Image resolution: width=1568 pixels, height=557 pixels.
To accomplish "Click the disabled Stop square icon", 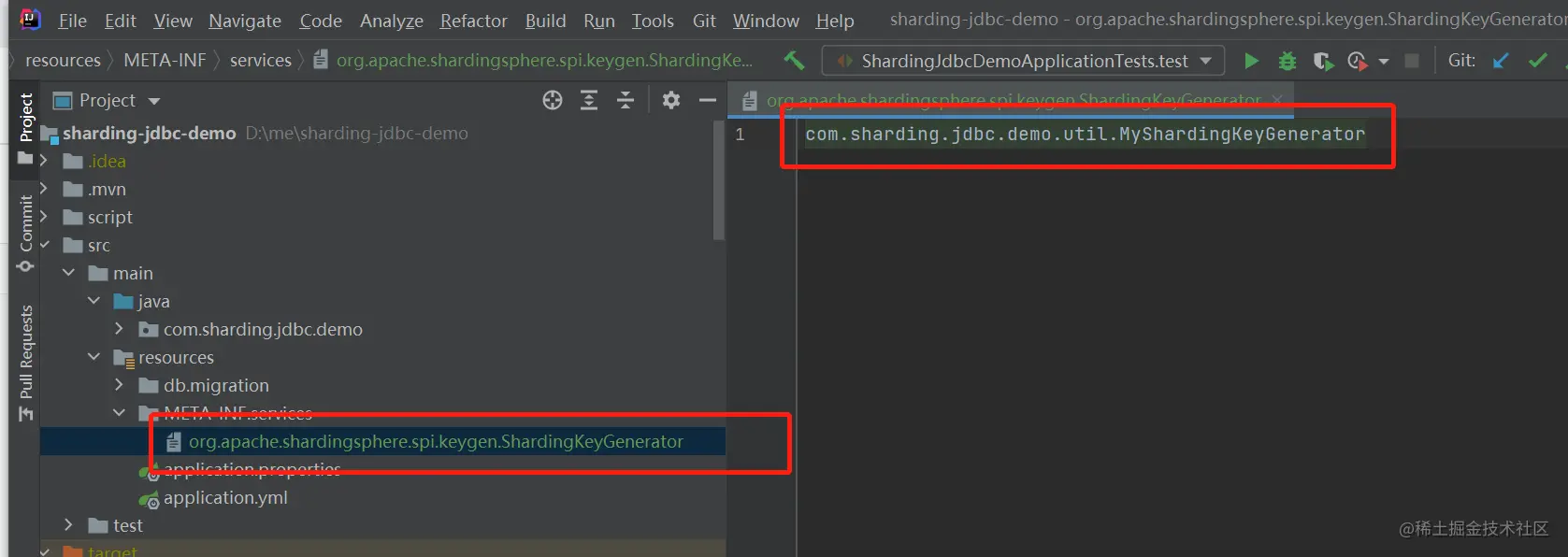I will [1412, 61].
